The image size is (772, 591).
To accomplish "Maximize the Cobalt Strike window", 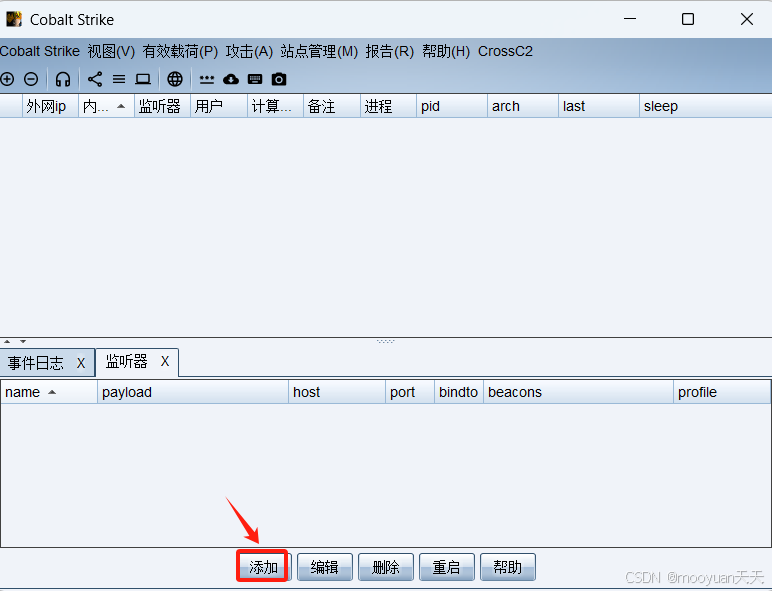I will (688, 19).
